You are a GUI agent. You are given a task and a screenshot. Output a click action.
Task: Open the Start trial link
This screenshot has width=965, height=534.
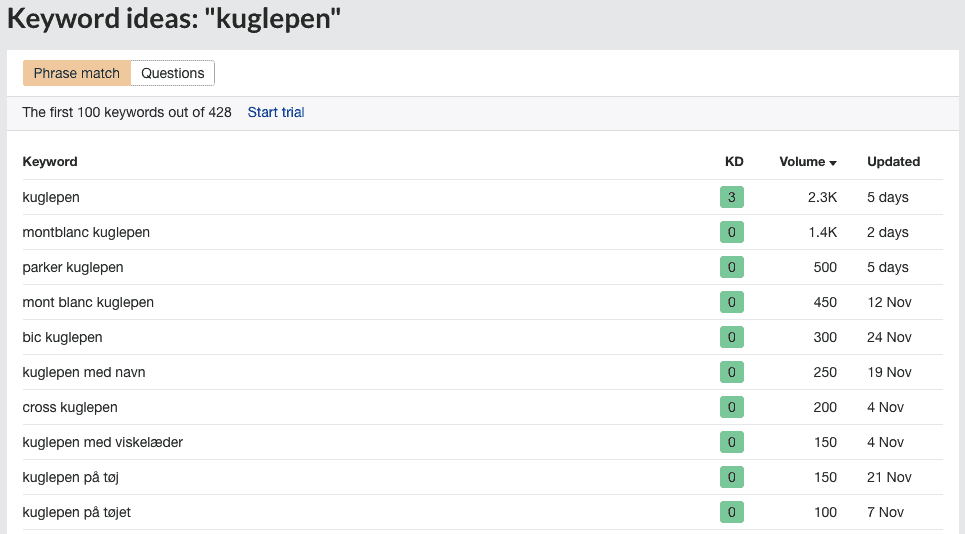click(x=276, y=112)
